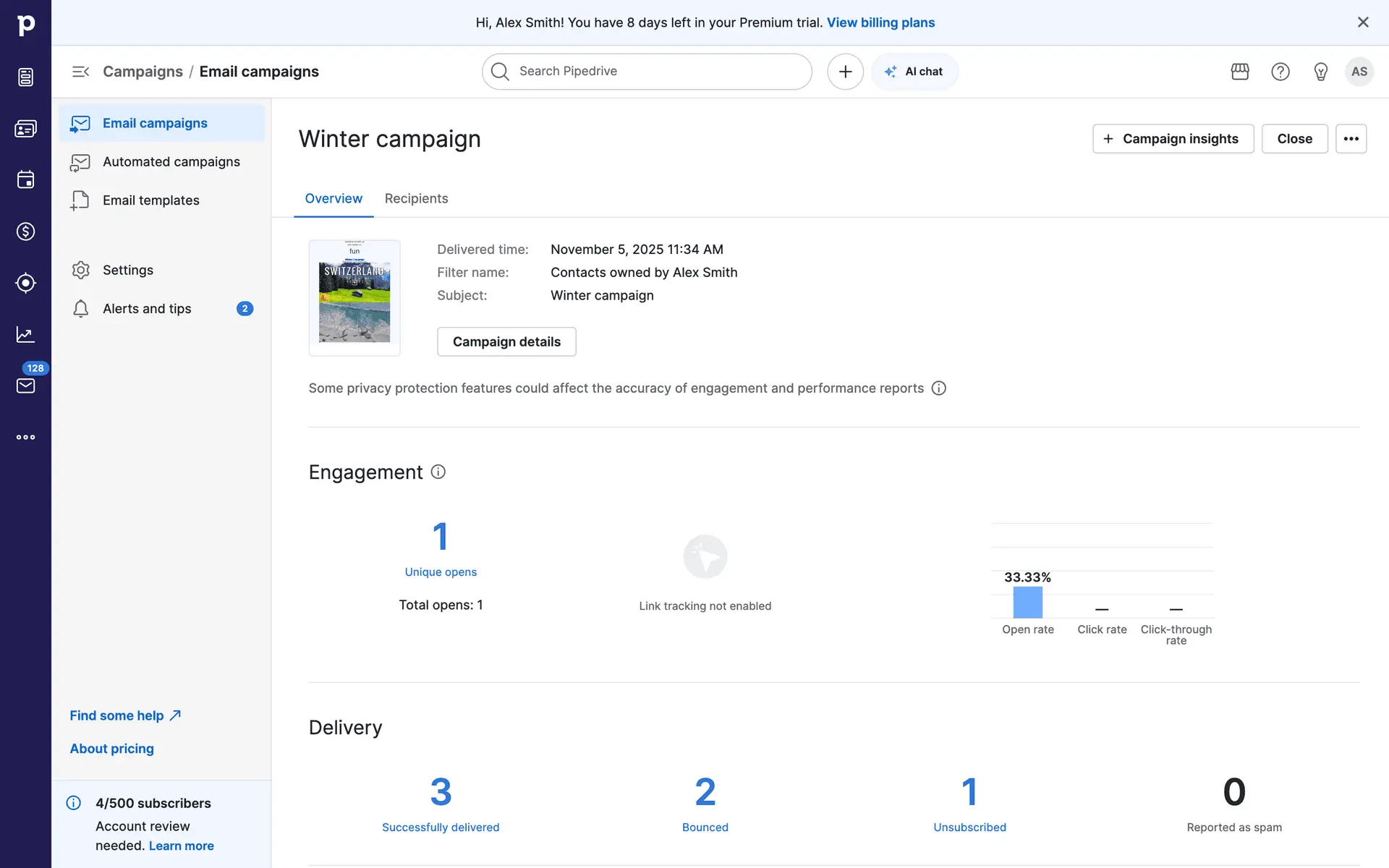The image size is (1389, 868).
Task: Open the AS user account menu
Action: point(1359,72)
